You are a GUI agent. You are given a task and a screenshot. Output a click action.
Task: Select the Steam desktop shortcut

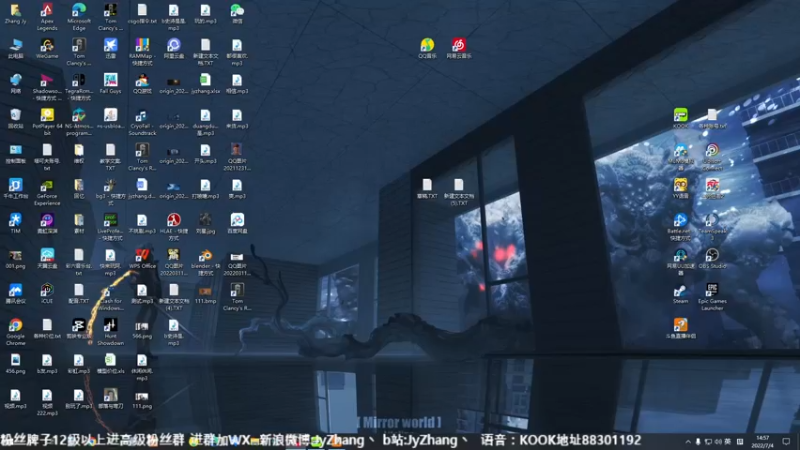pyautogui.click(x=680, y=294)
